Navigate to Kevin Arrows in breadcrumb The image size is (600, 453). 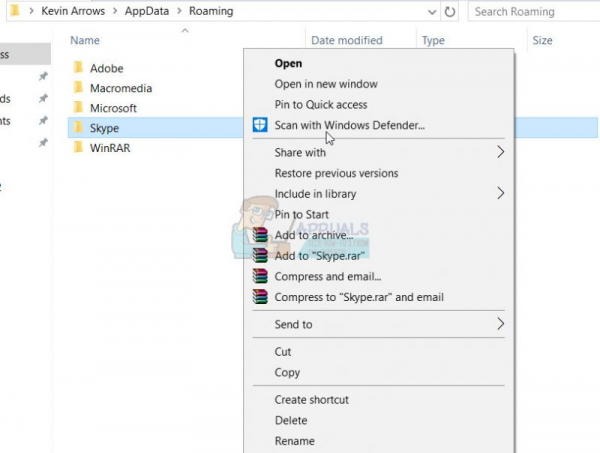pyautogui.click(x=73, y=11)
